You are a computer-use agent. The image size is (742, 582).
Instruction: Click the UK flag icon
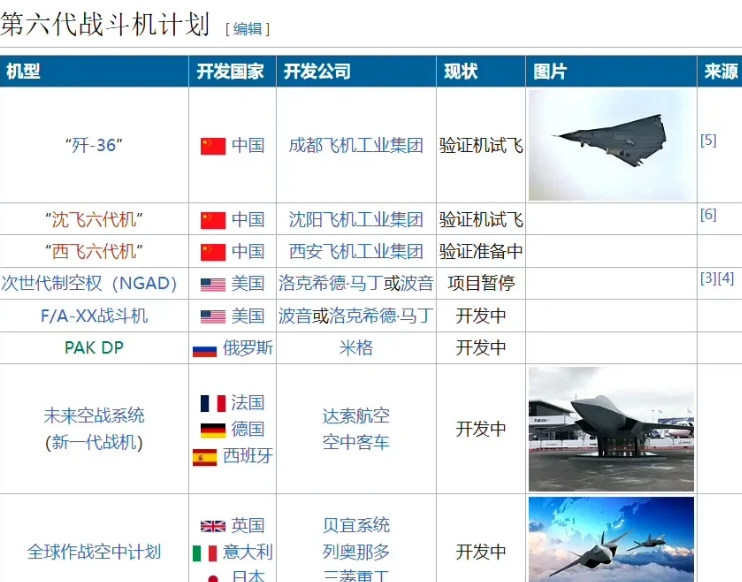(x=213, y=526)
